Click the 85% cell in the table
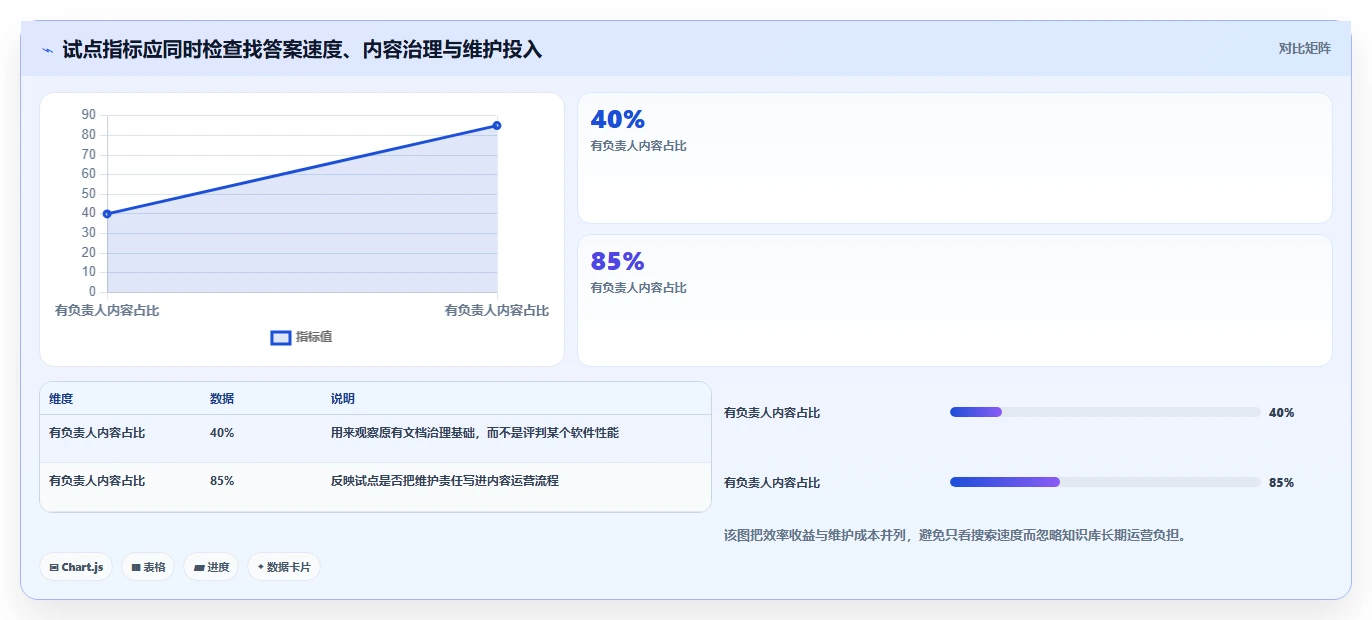 pos(222,481)
